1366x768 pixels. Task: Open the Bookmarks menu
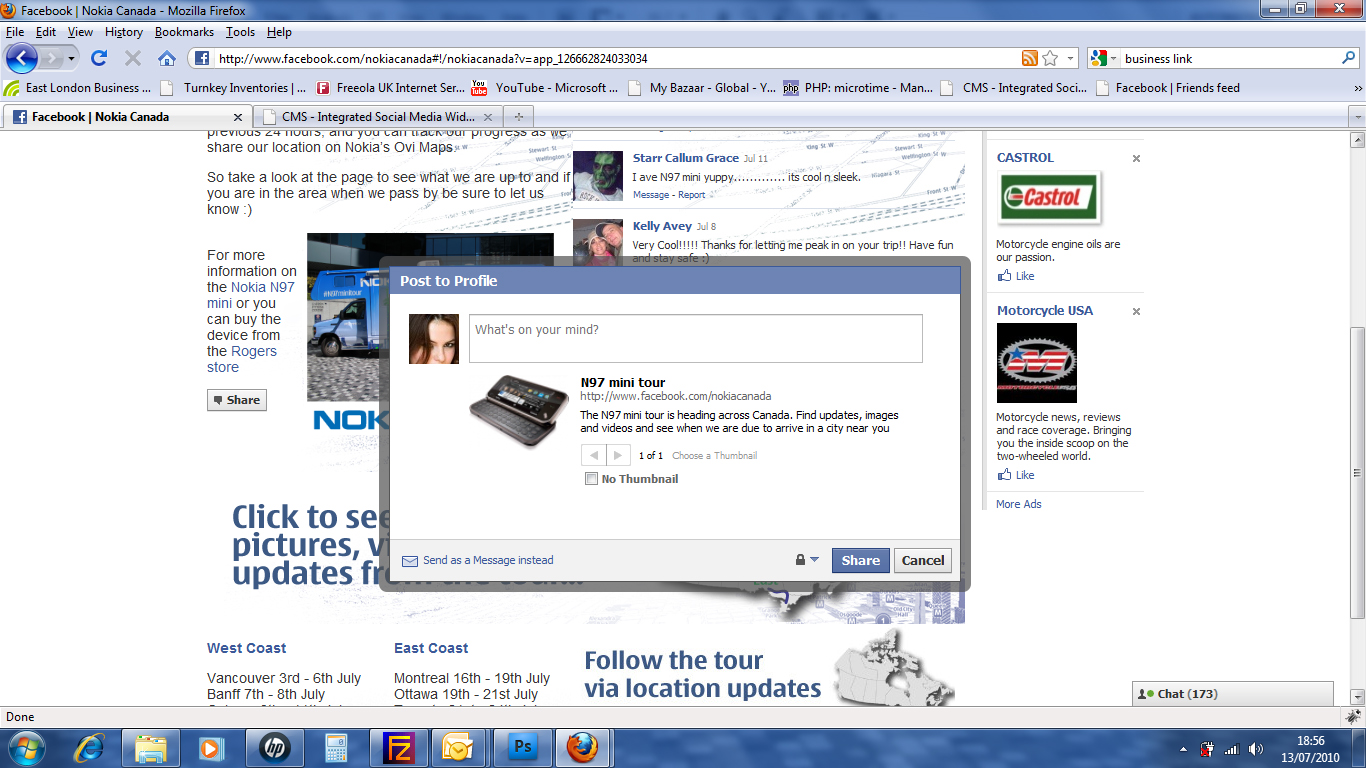click(184, 32)
